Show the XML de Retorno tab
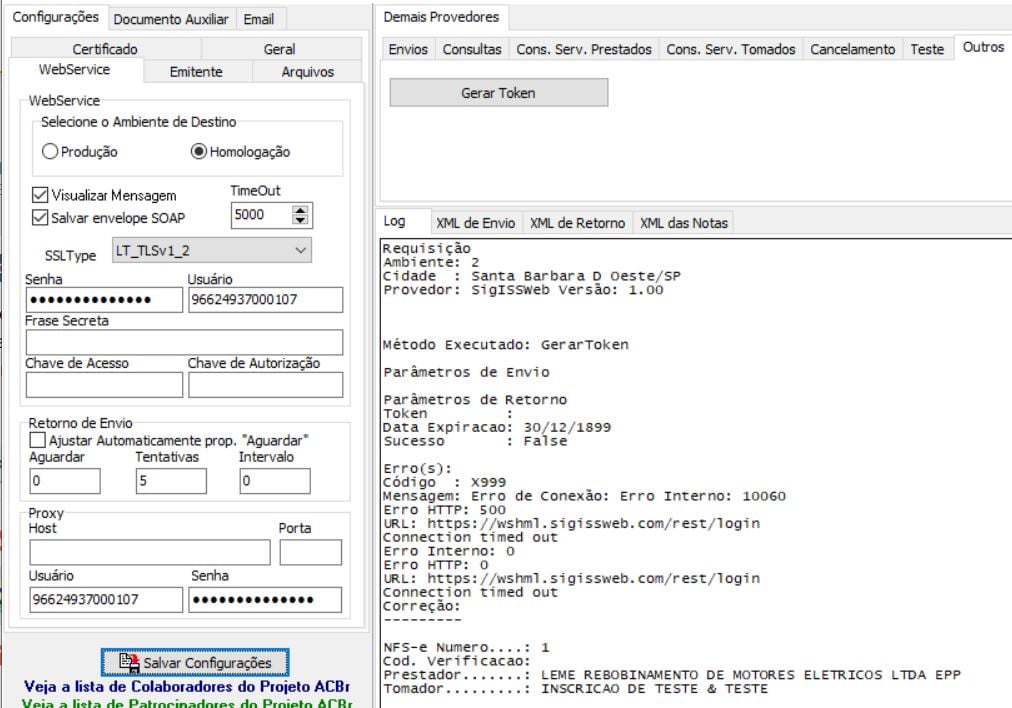This screenshot has height=708, width=1012. coord(578,223)
